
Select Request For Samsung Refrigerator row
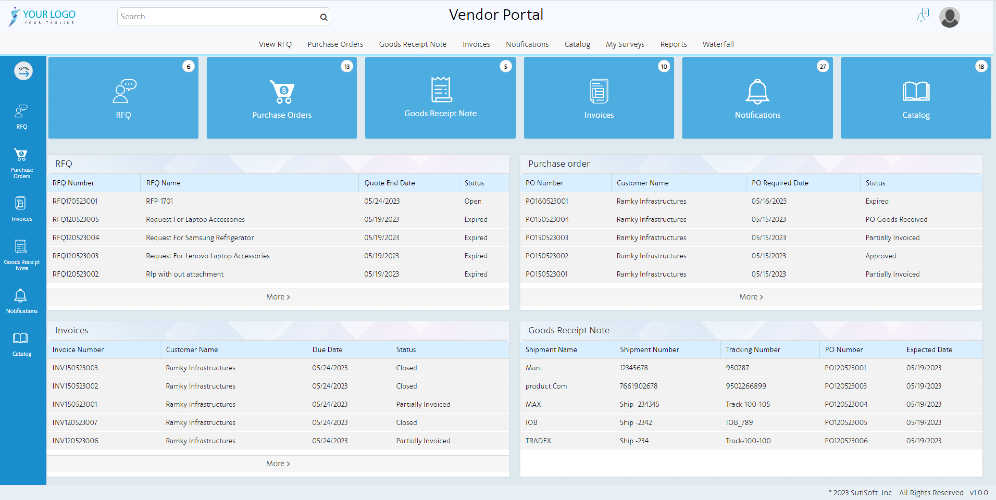(x=278, y=238)
